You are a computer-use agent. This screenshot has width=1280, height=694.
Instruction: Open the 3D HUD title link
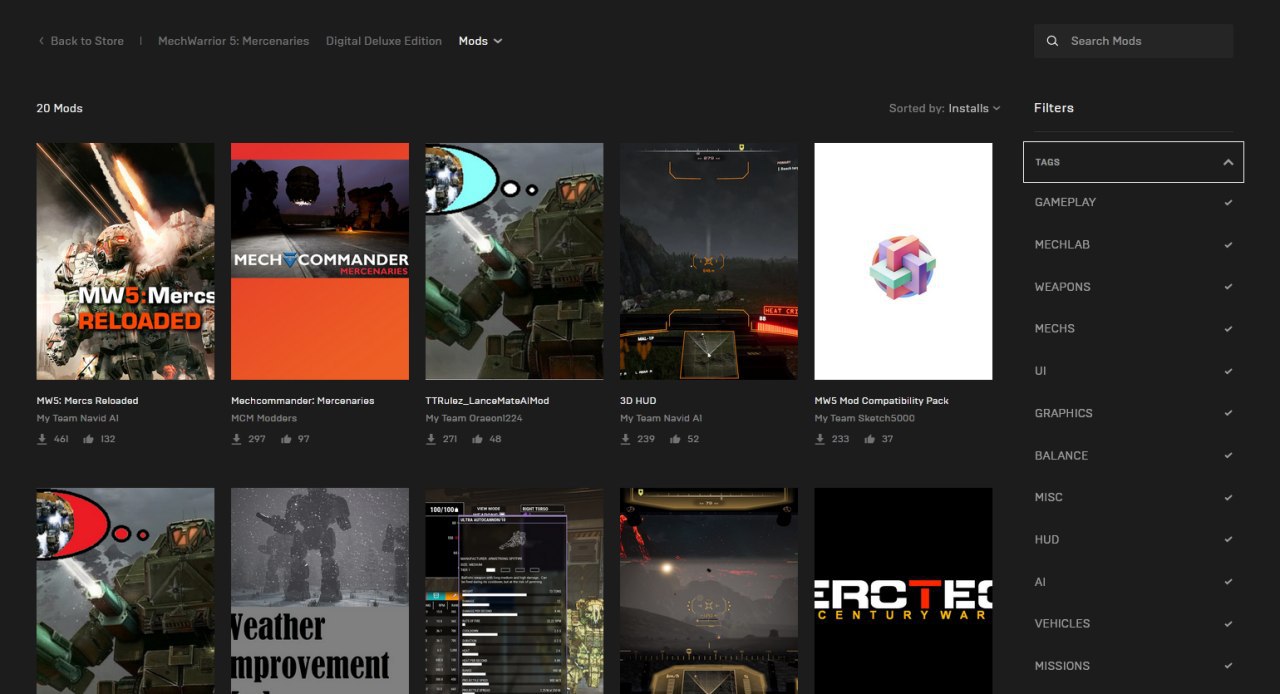tap(638, 400)
